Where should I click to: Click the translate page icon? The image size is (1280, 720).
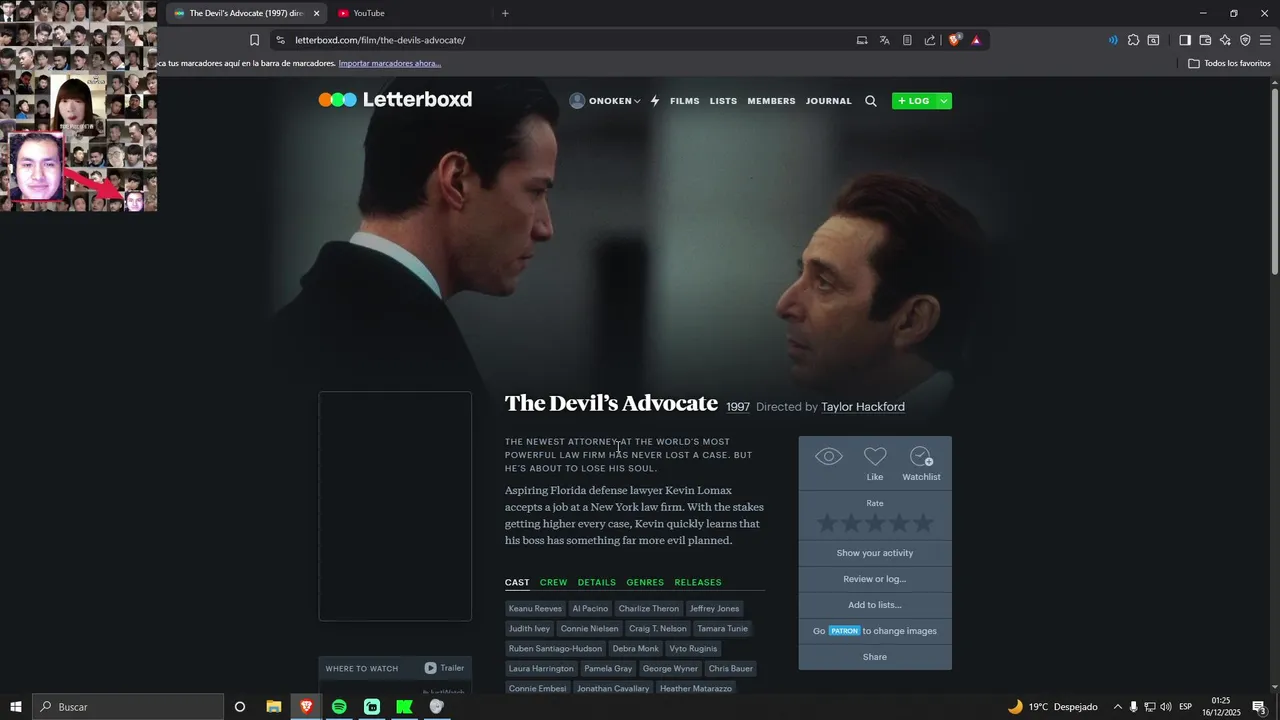pos(885,40)
